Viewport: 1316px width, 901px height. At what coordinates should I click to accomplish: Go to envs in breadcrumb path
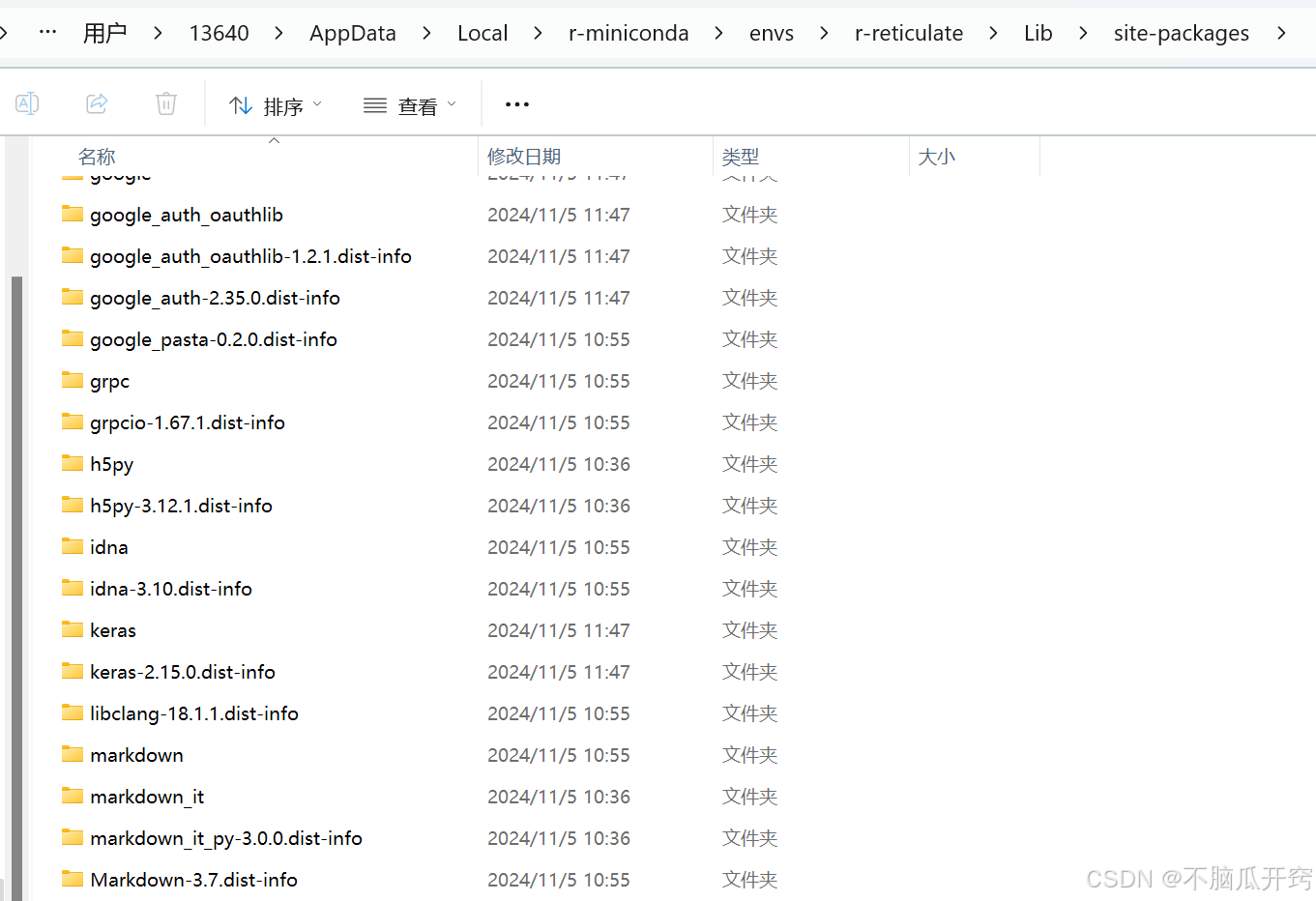tap(772, 33)
